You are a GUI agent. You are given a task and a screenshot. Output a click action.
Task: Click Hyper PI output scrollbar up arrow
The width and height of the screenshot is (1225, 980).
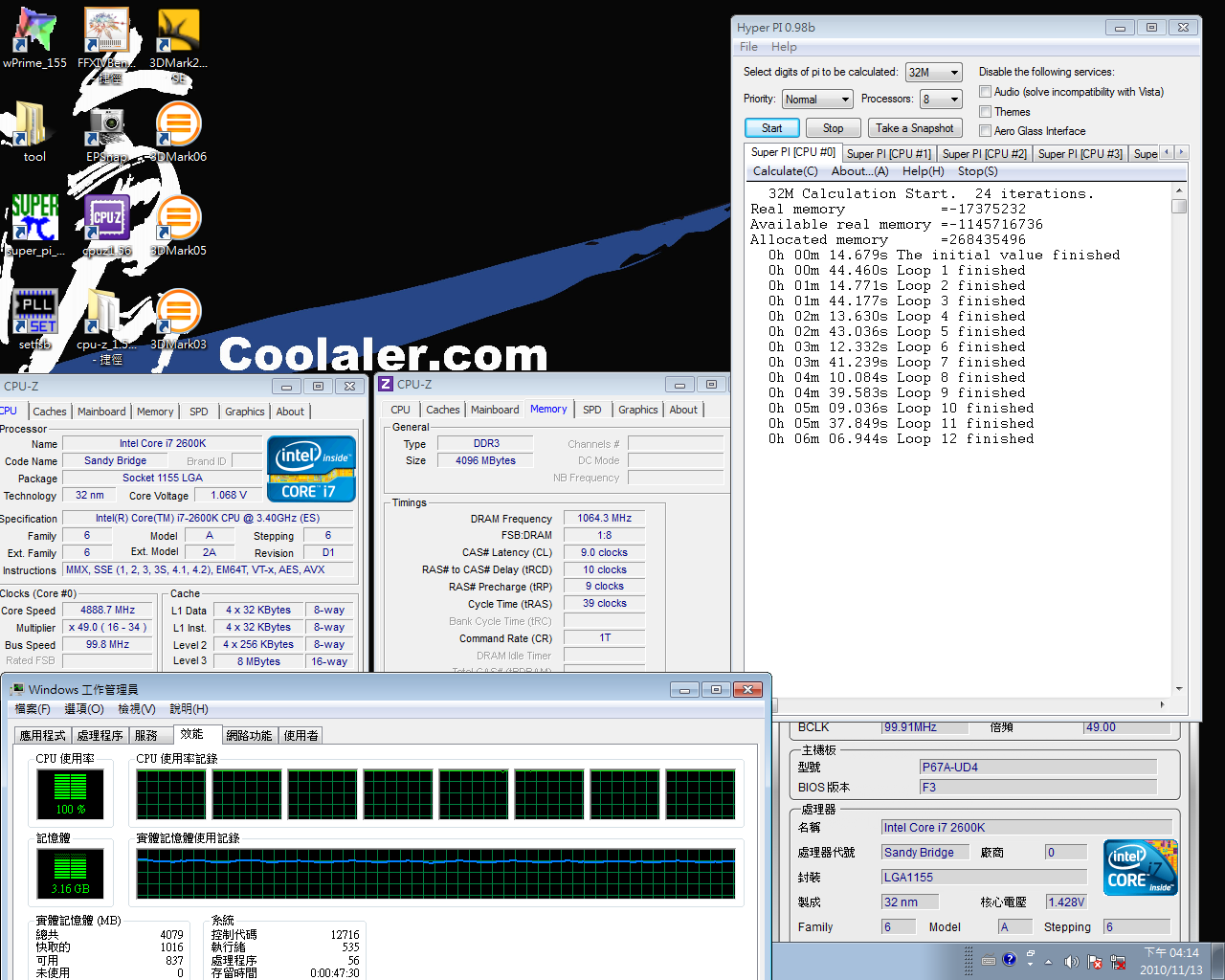click(x=1179, y=191)
